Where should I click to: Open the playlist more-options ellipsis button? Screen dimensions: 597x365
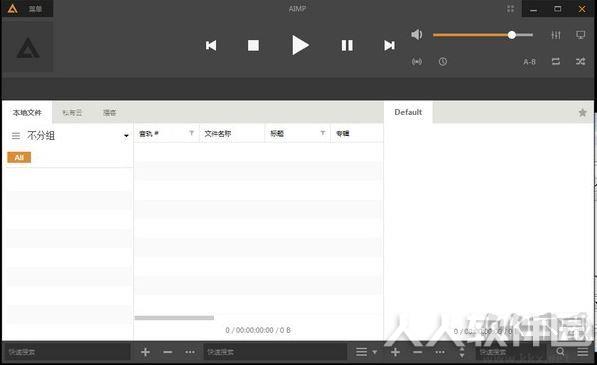pos(440,352)
